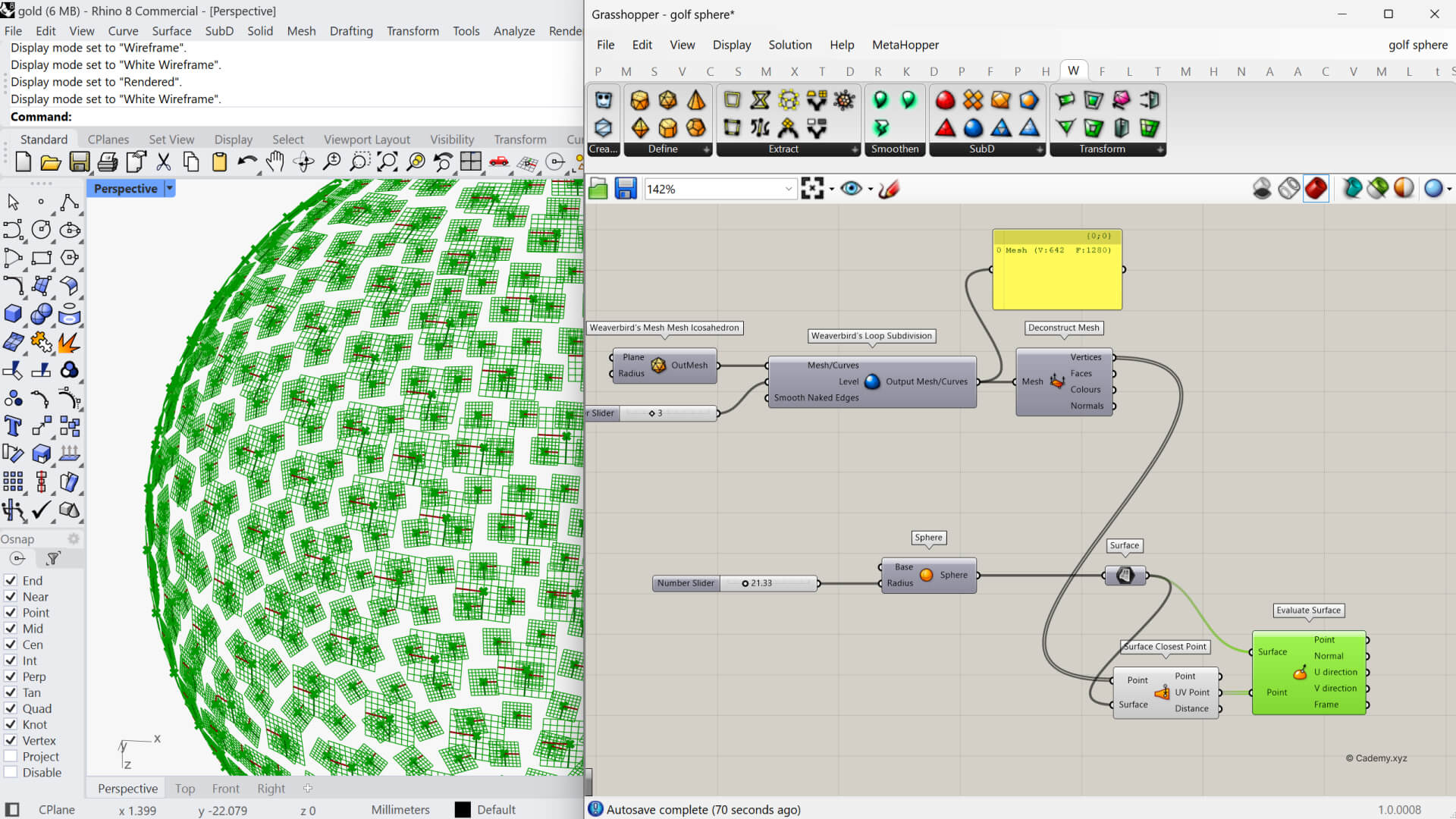This screenshot has height=819, width=1456.
Task: Expand the Extract panel arrow
Action: tap(855, 149)
